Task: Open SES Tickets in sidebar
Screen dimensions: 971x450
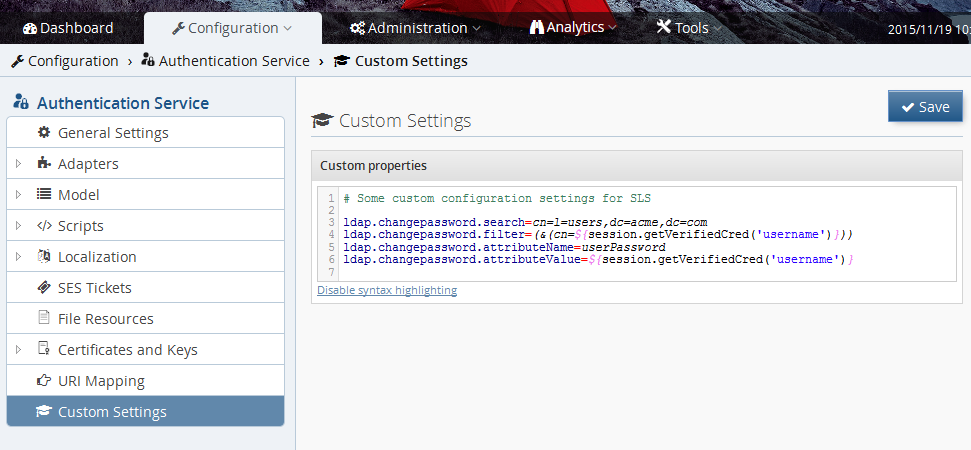Action: pyautogui.click(x=146, y=287)
